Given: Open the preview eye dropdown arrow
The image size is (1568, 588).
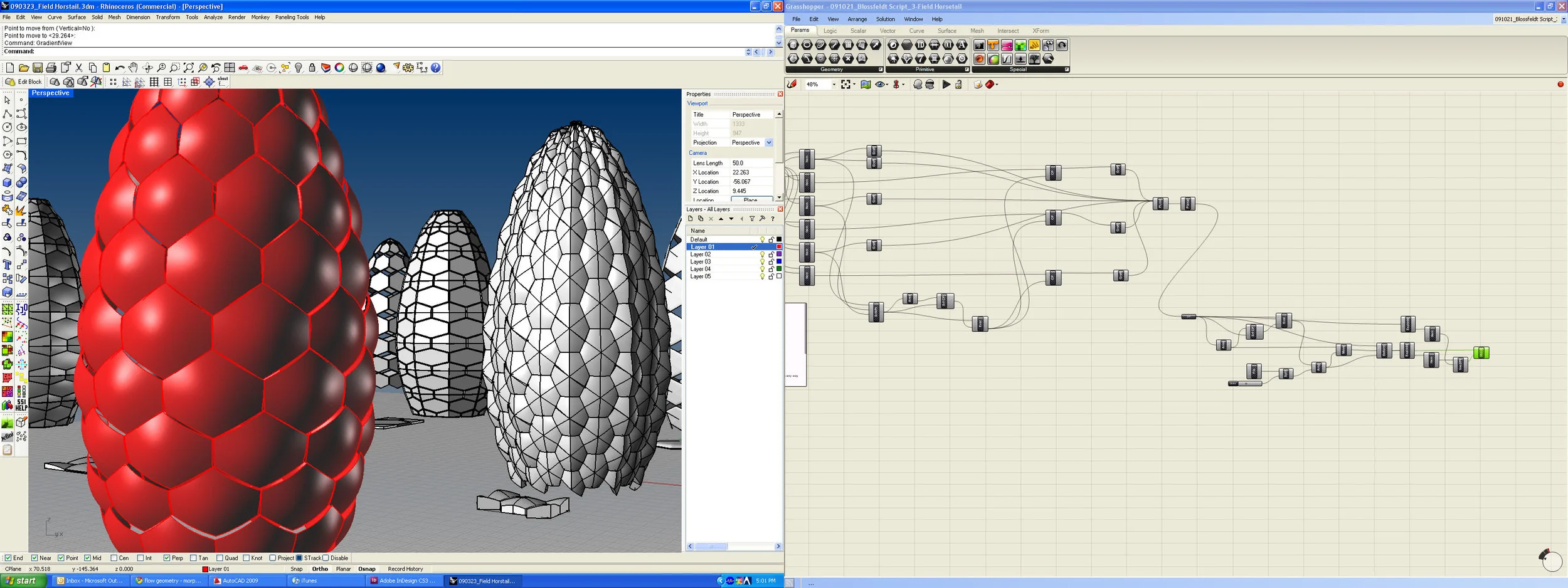Looking at the screenshot, I should 887,84.
